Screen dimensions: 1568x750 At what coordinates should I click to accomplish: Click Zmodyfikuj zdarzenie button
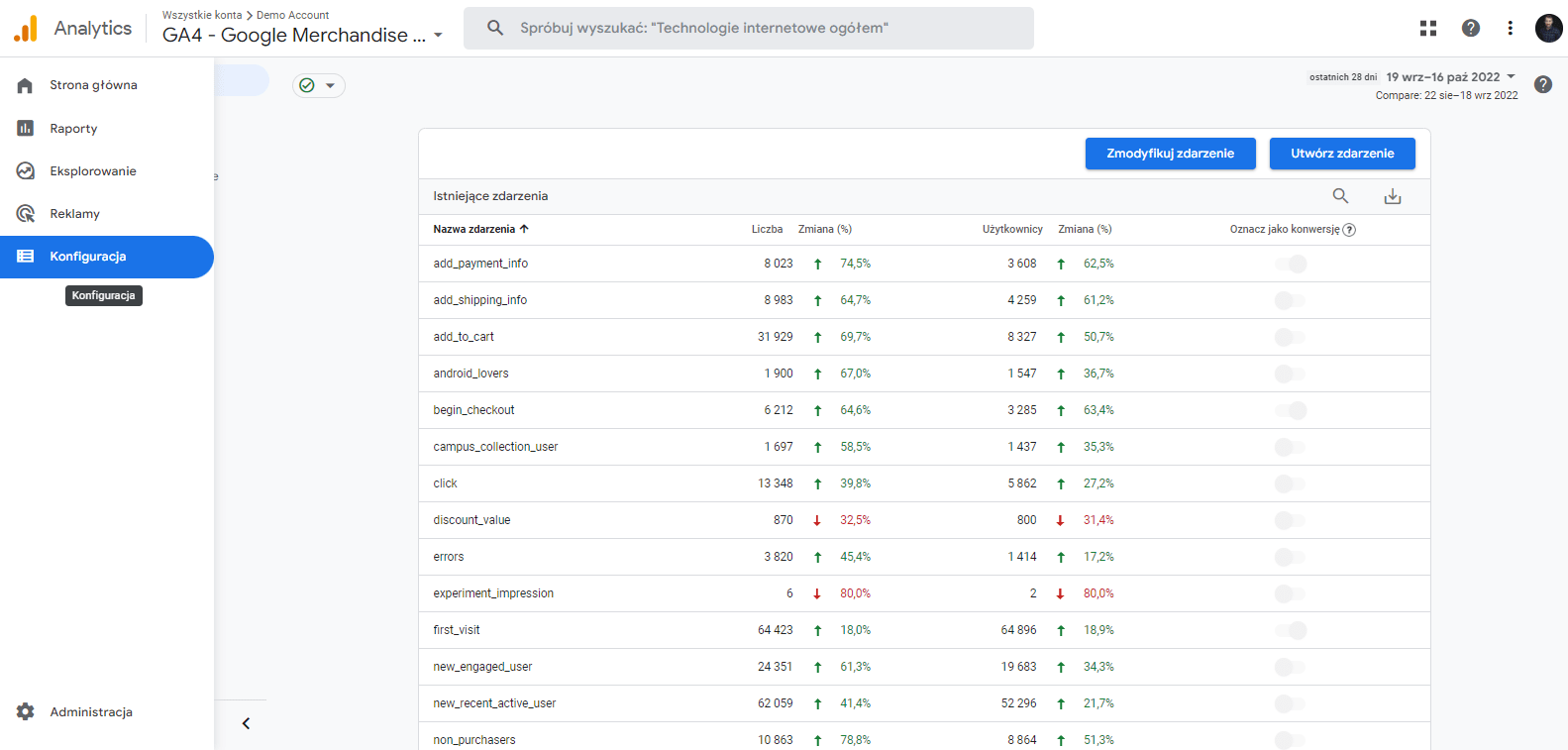(1170, 154)
